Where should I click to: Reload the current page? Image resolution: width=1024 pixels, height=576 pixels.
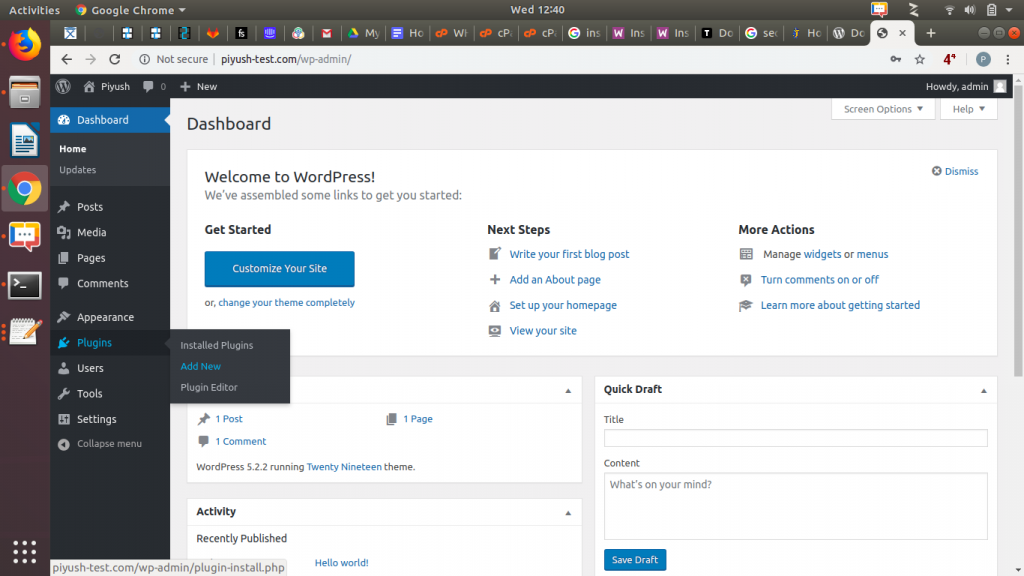(x=115, y=59)
